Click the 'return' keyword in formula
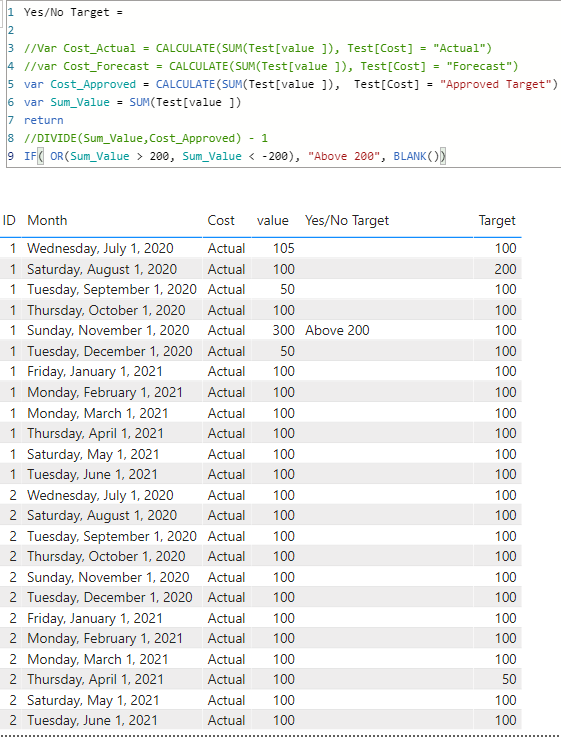Image resolution: width=561 pixels, height=745 pixels. [x=43, y=120]
